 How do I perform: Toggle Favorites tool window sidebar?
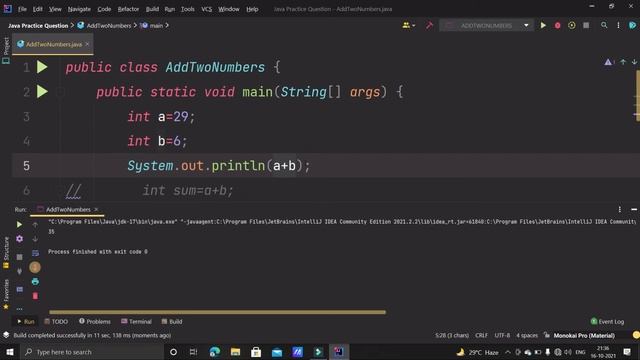tap(6, 294)
